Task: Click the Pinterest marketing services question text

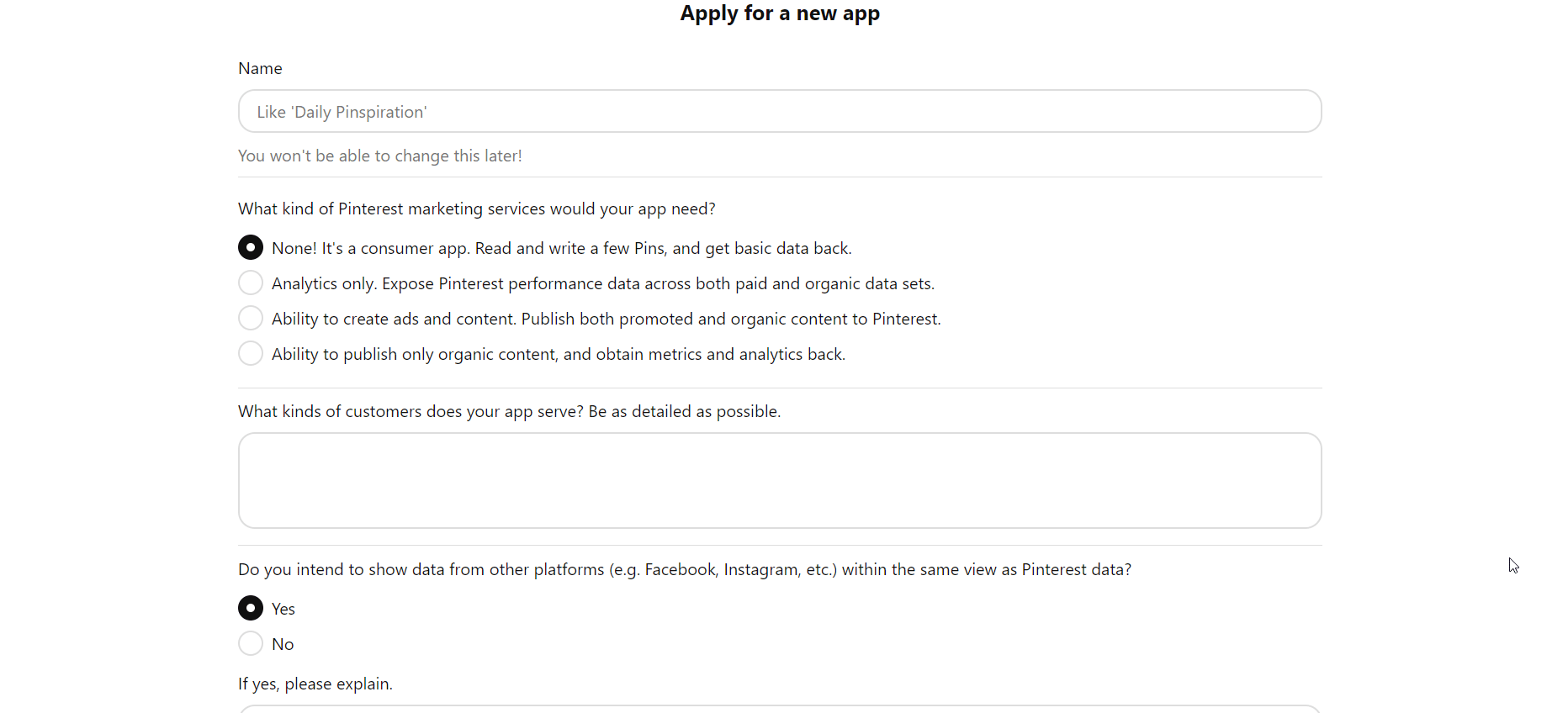Action: pyautogui.click(x=476, y=209)
